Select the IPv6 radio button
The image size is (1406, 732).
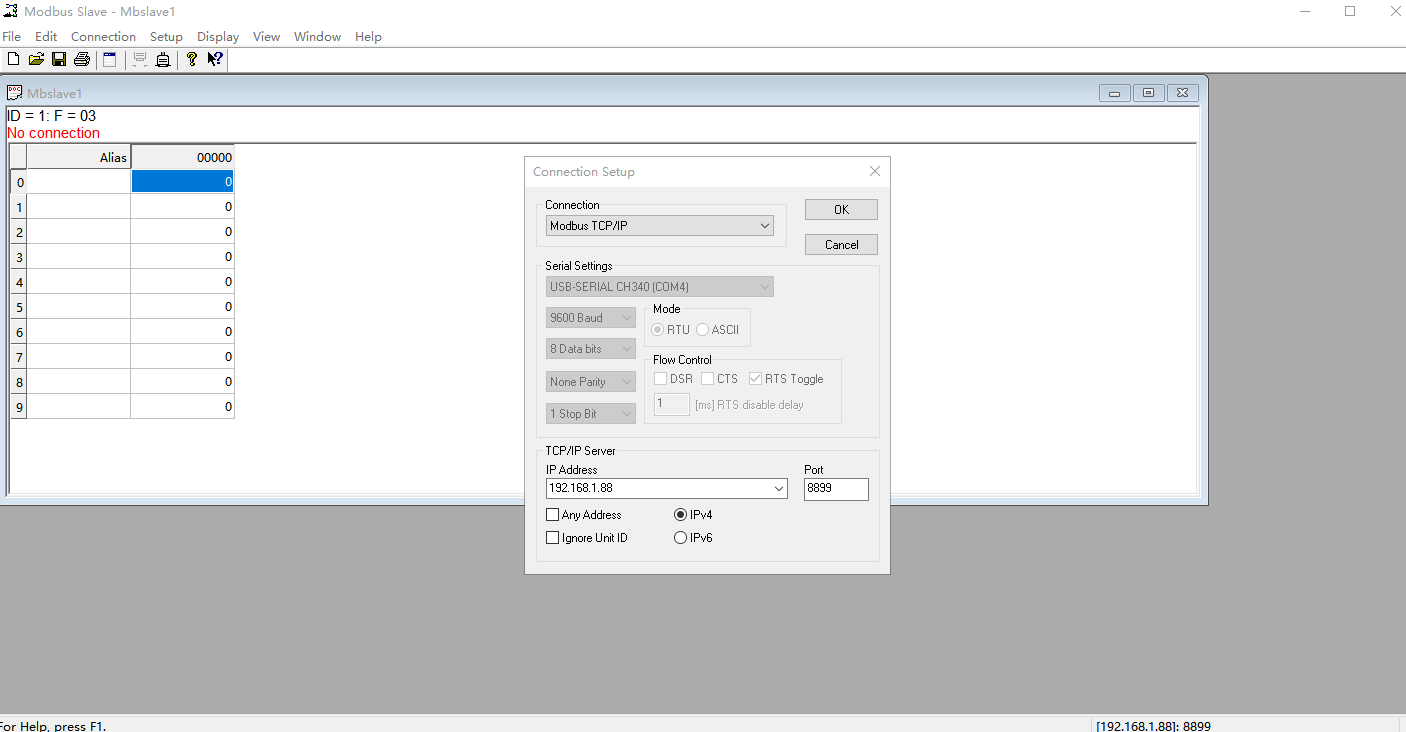[681, 538]
